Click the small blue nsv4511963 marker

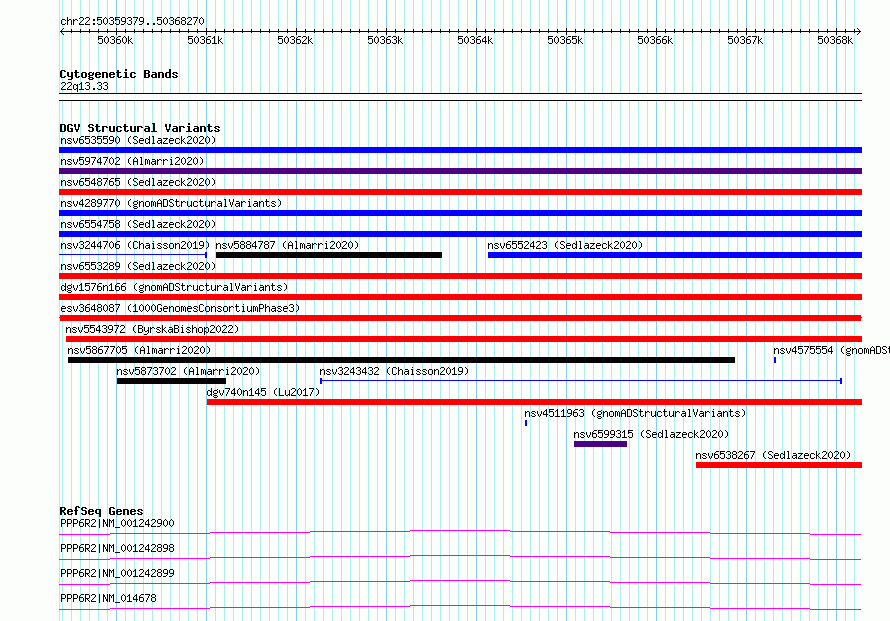(x=526, y=423)
